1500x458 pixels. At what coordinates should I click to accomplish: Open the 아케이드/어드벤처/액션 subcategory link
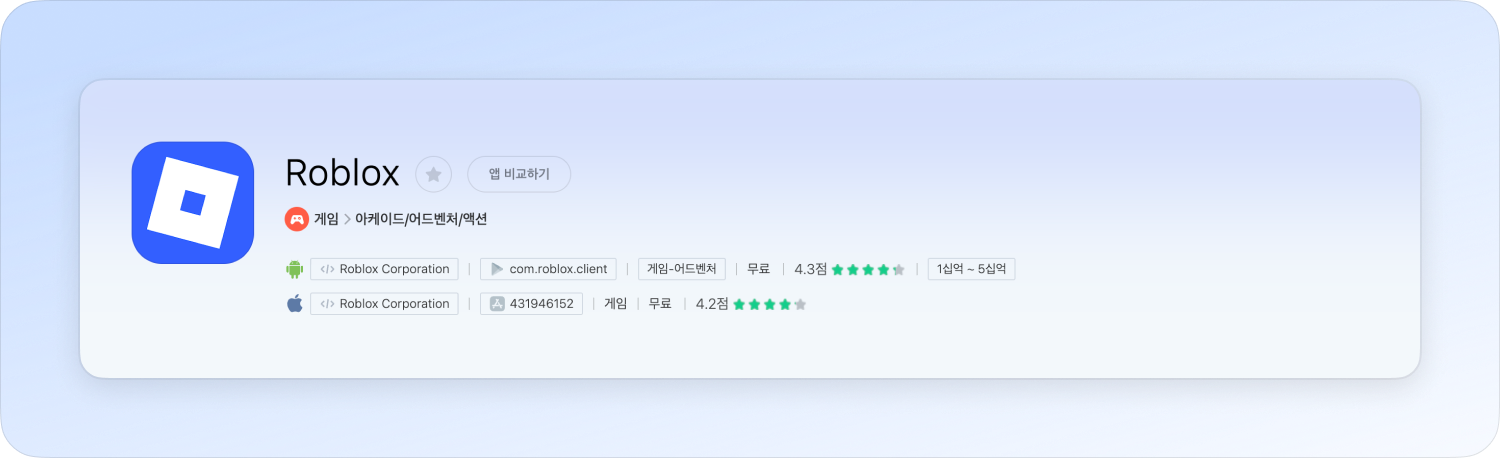(x=421, y=219)
